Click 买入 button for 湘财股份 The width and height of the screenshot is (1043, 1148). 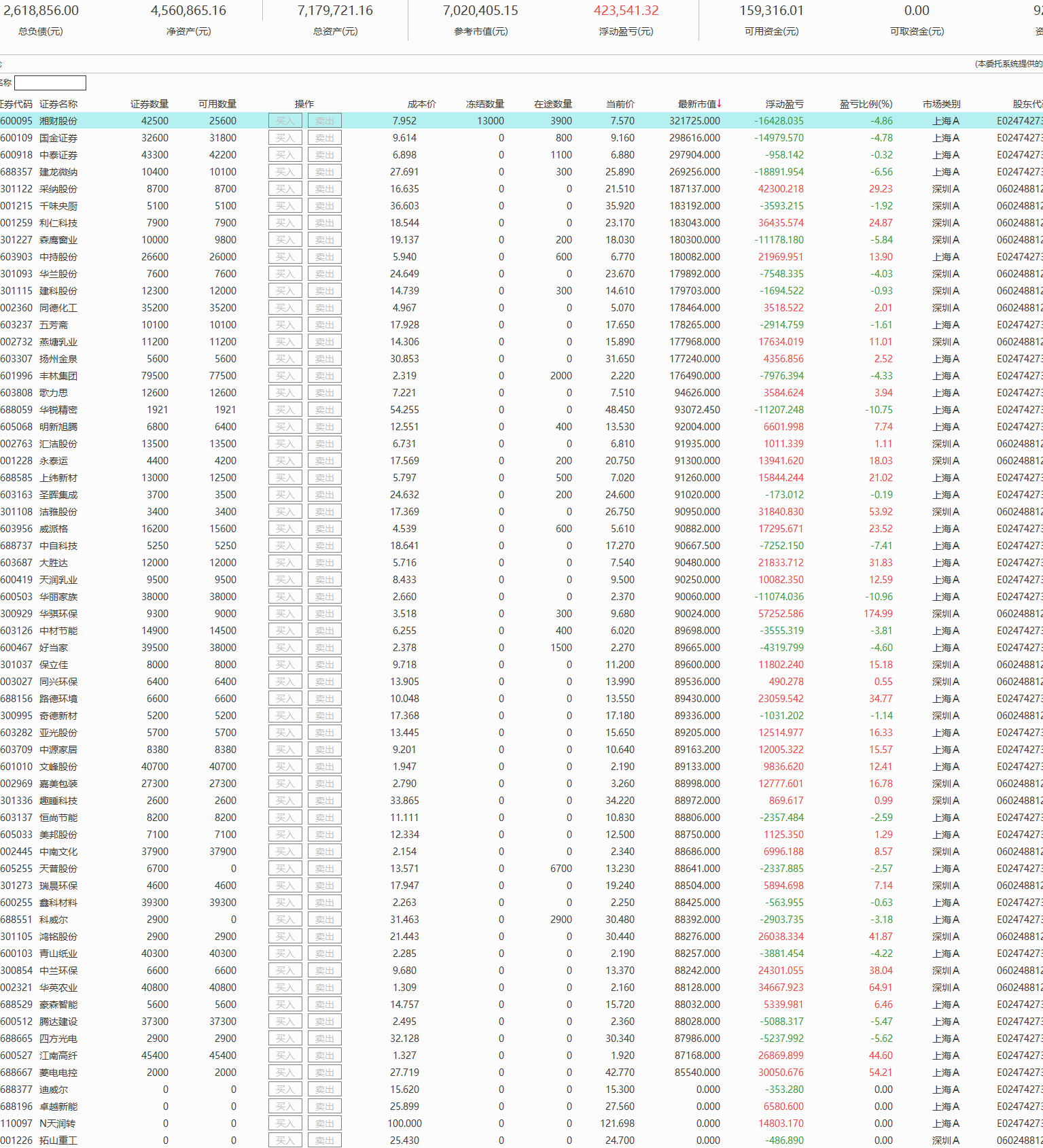pos(285,121)
